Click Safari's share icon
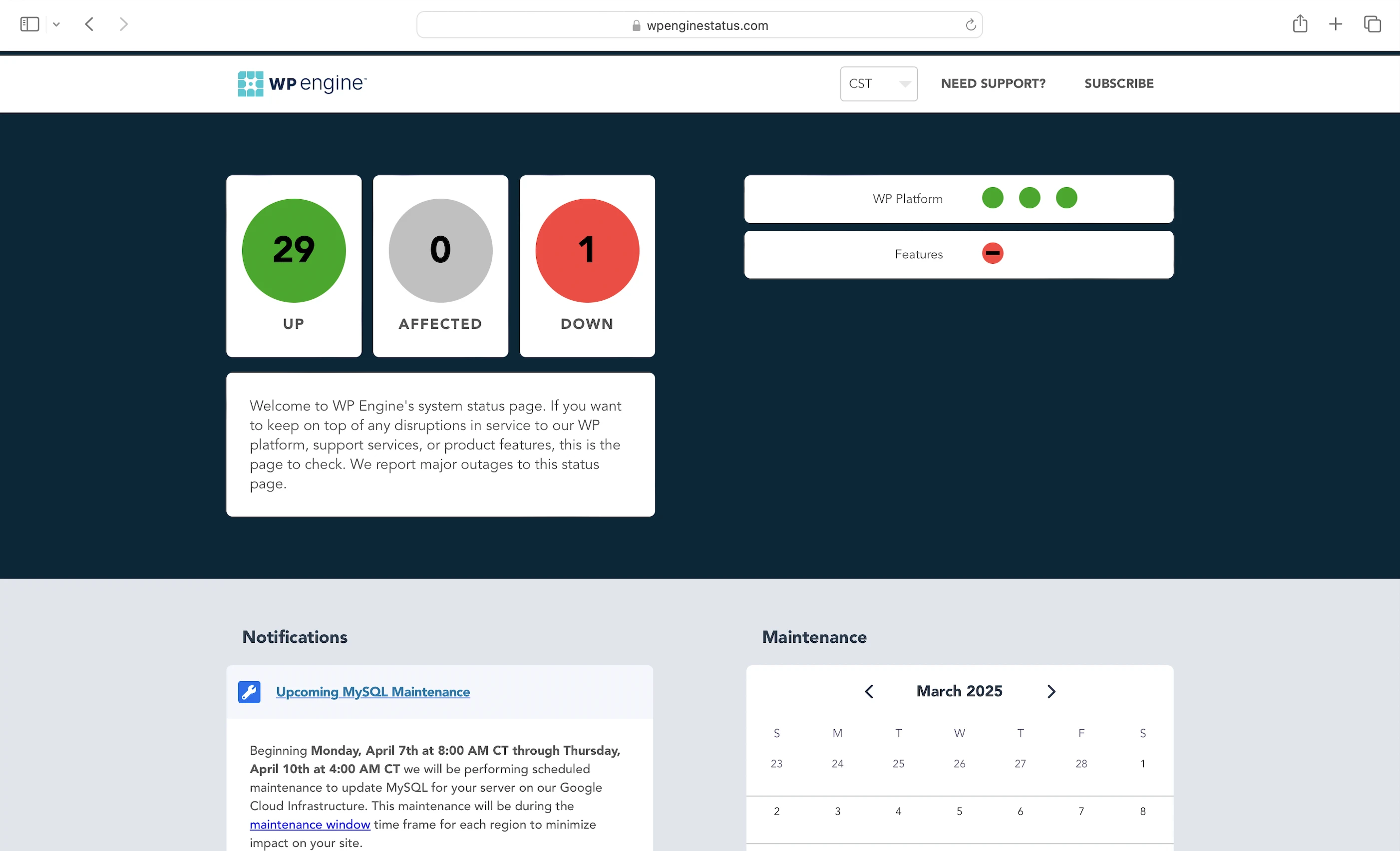This screenshot has height=851, width=1400. tap(1300, 24)
